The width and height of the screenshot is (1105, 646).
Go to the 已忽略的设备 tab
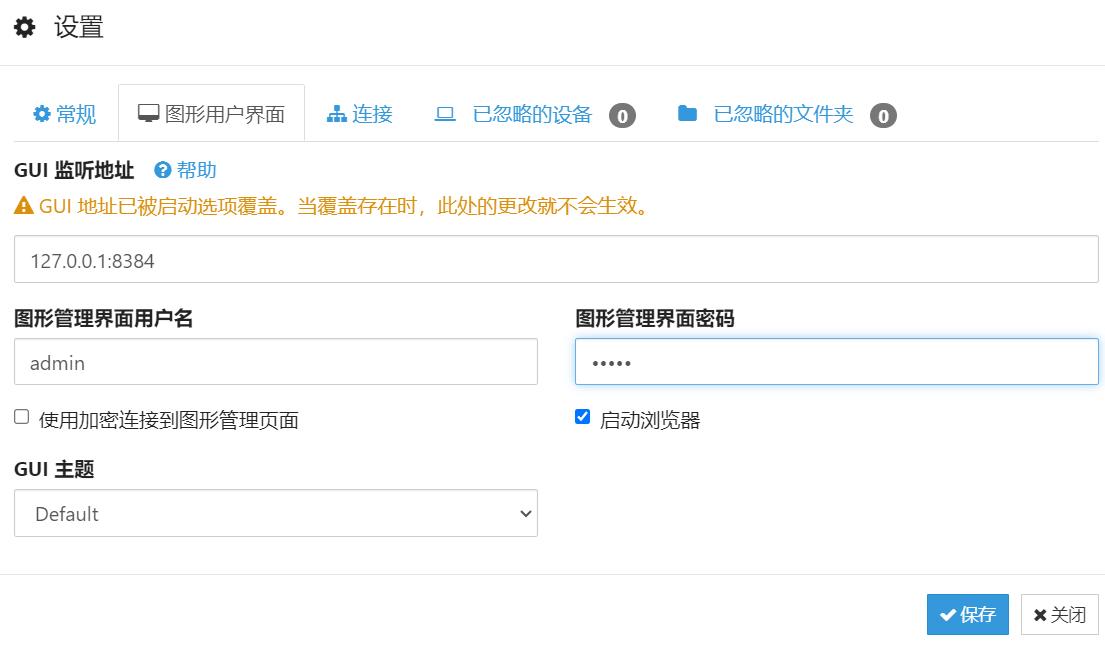point(535,114)
